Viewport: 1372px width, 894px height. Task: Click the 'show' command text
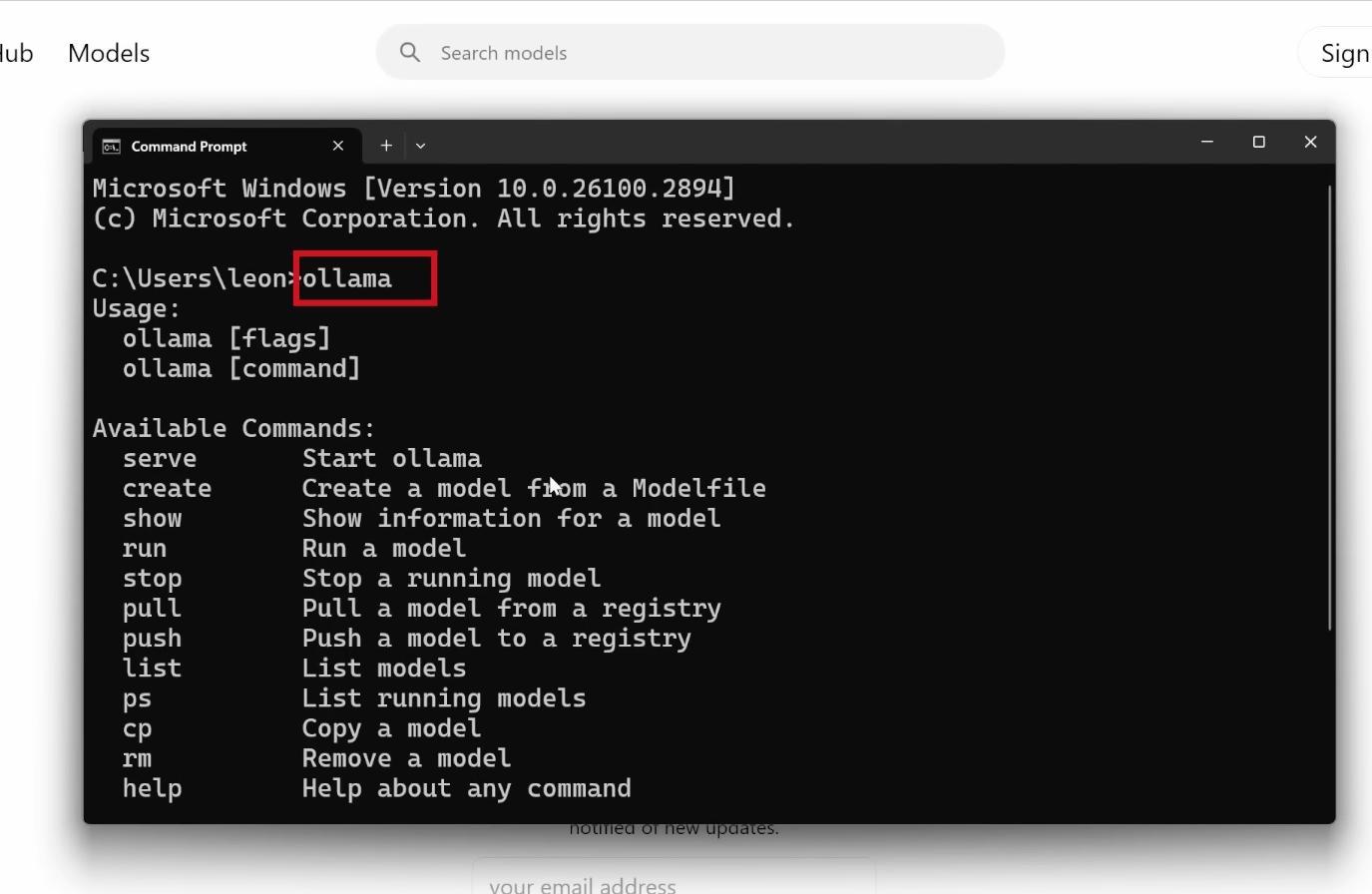point(152,519)
